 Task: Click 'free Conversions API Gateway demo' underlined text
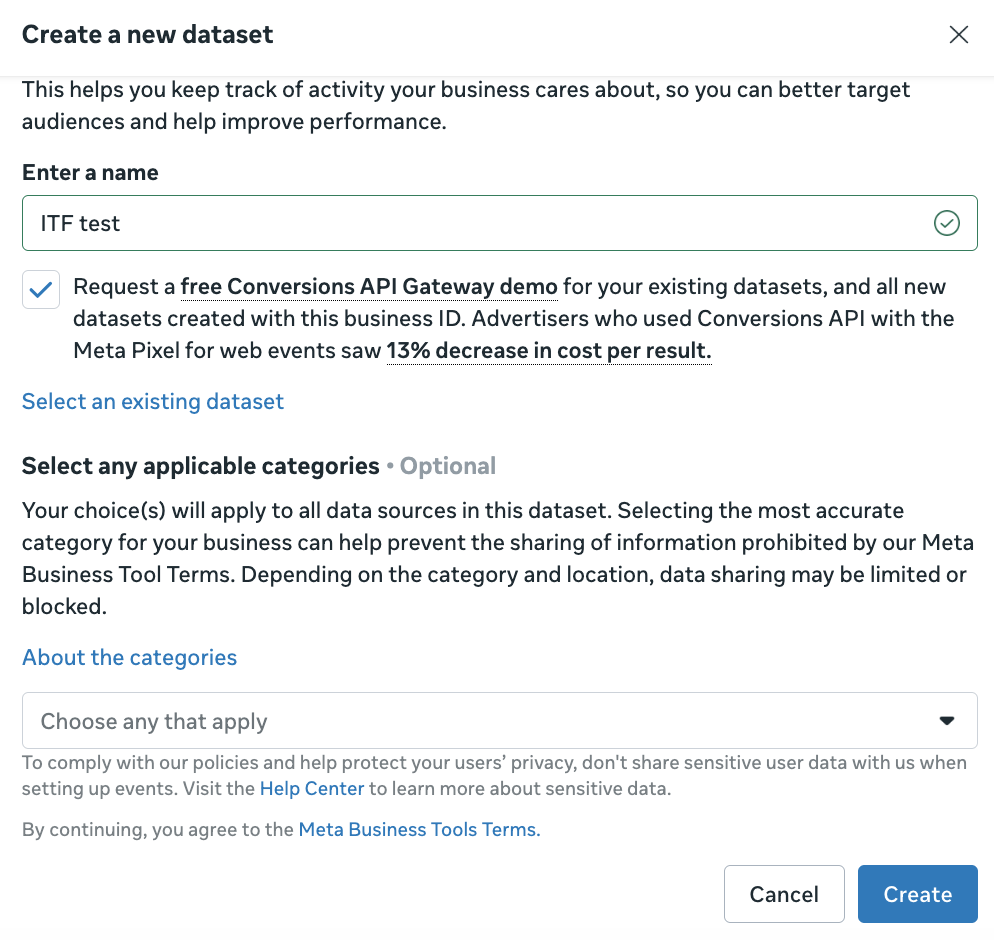[368, 287]
